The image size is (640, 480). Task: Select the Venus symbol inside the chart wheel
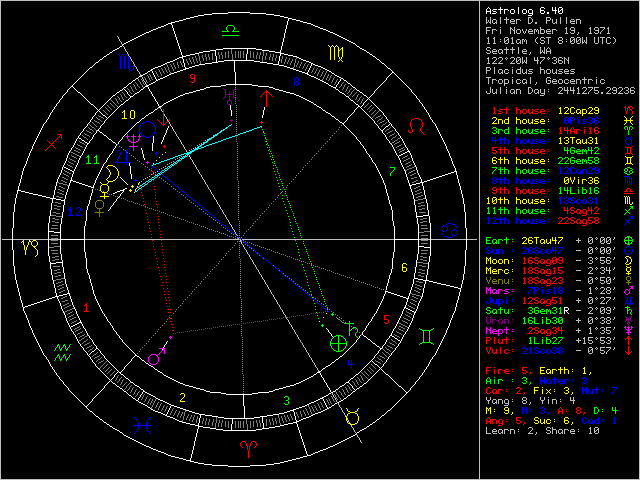click(x=99, y=208)
